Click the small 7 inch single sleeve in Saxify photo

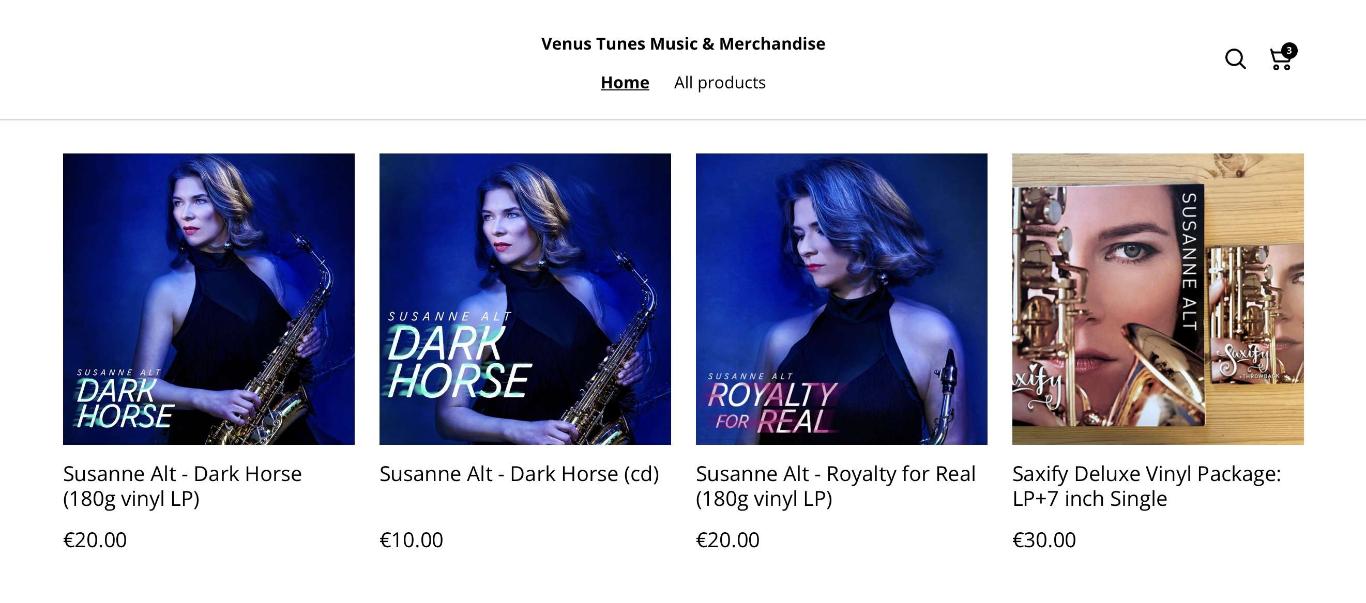pos(1256,314)
